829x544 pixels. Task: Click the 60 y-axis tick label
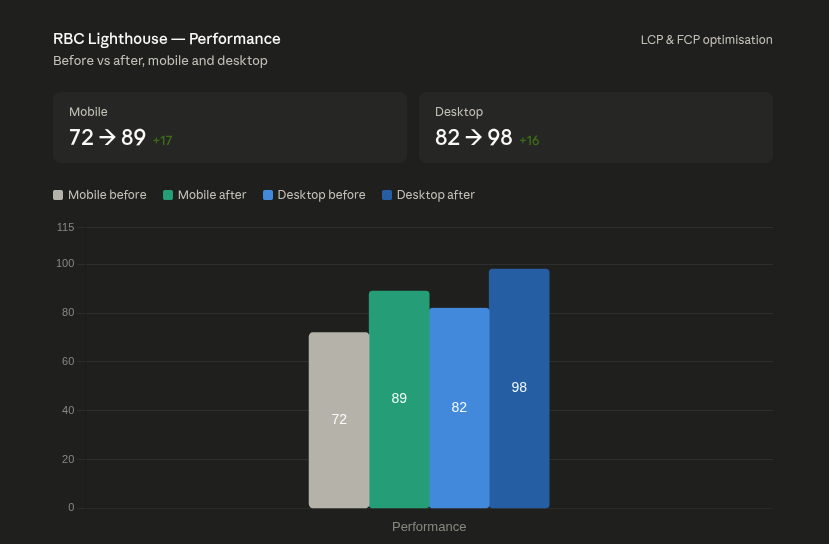68,362
